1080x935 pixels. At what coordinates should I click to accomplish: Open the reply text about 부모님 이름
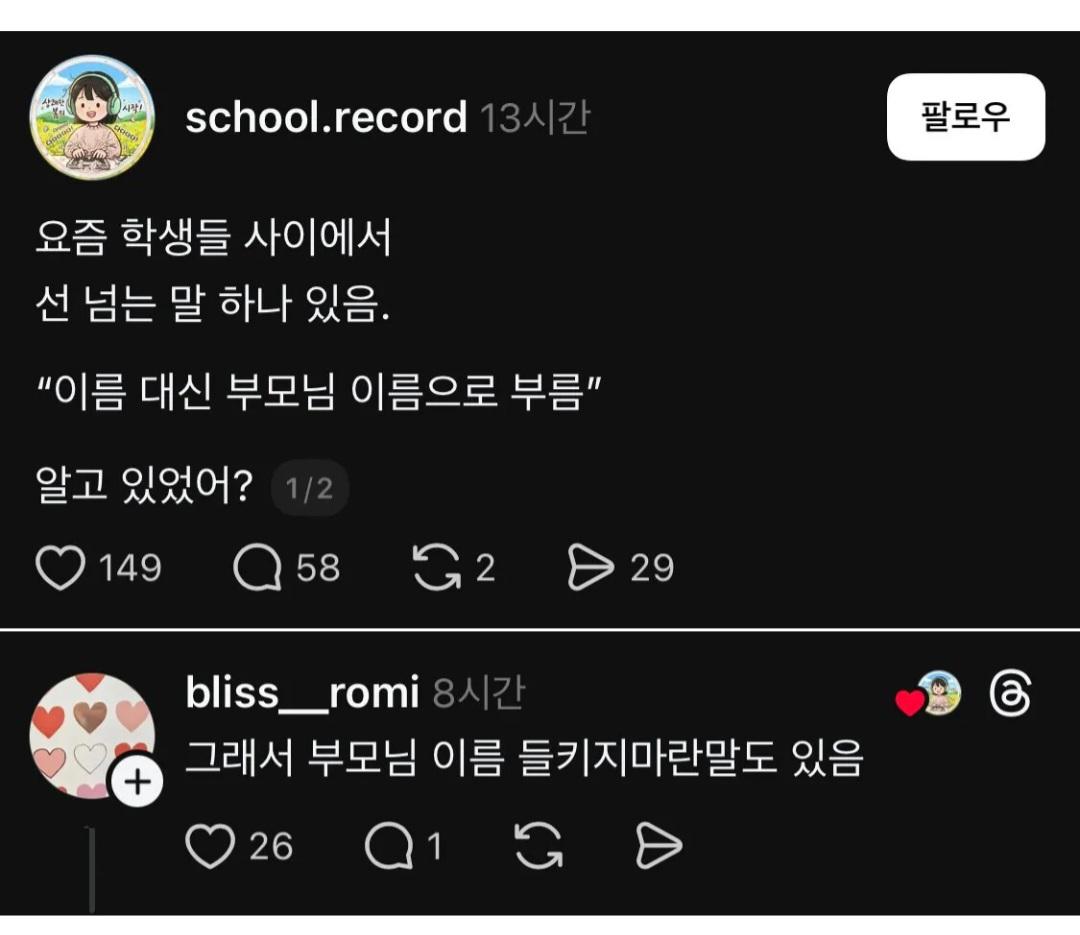pyautogui.click(x=524, y=760)
